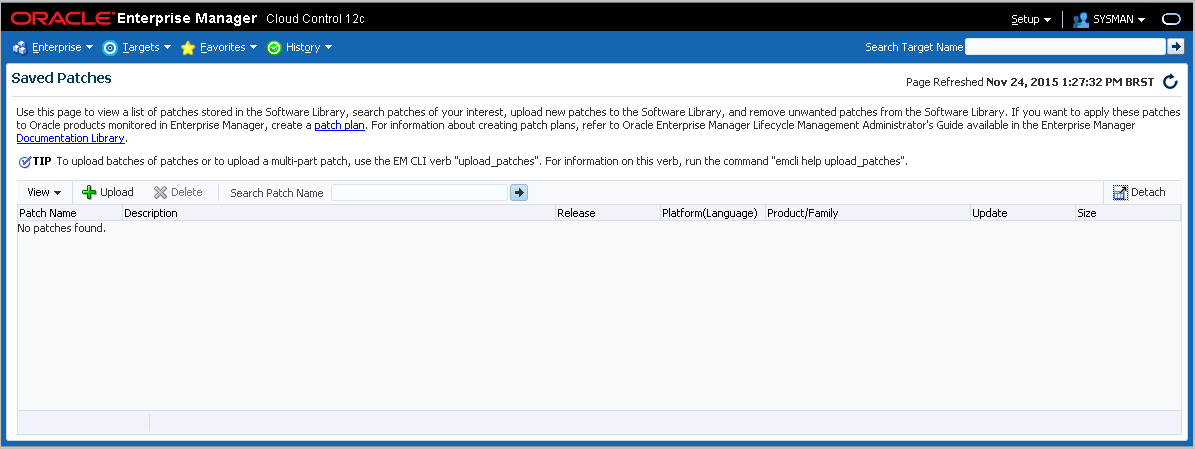Click the Saved Patches page title
The image size is (1195, 449).
coord(62,78)
